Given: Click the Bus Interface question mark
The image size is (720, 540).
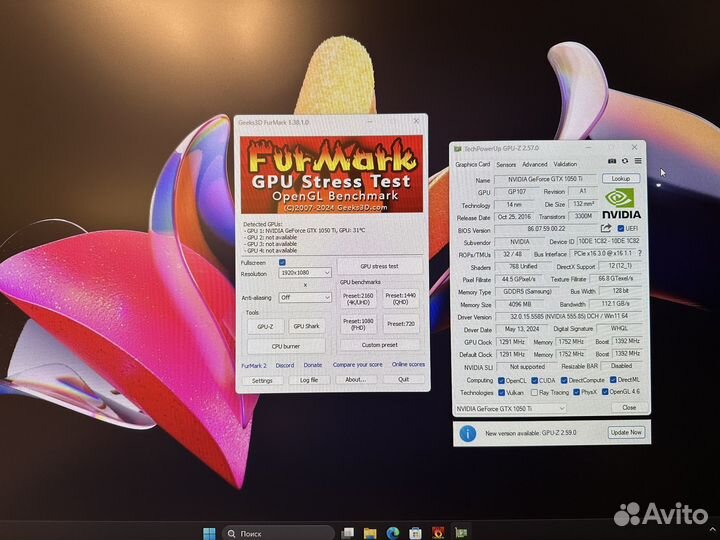Looking at the screenshot, I should [639, 253].
